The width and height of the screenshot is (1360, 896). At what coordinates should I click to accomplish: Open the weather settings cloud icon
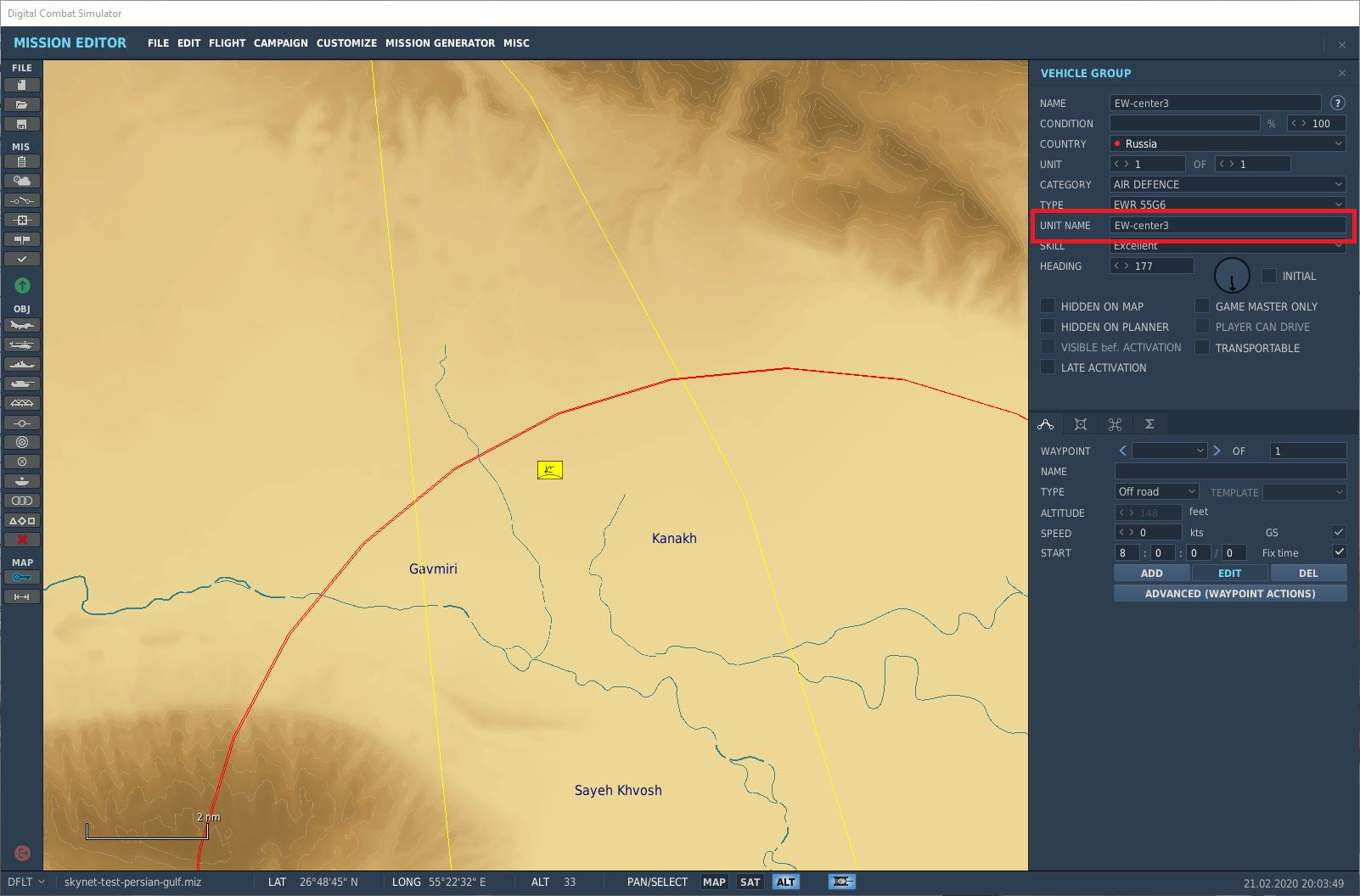pos(22,181)
